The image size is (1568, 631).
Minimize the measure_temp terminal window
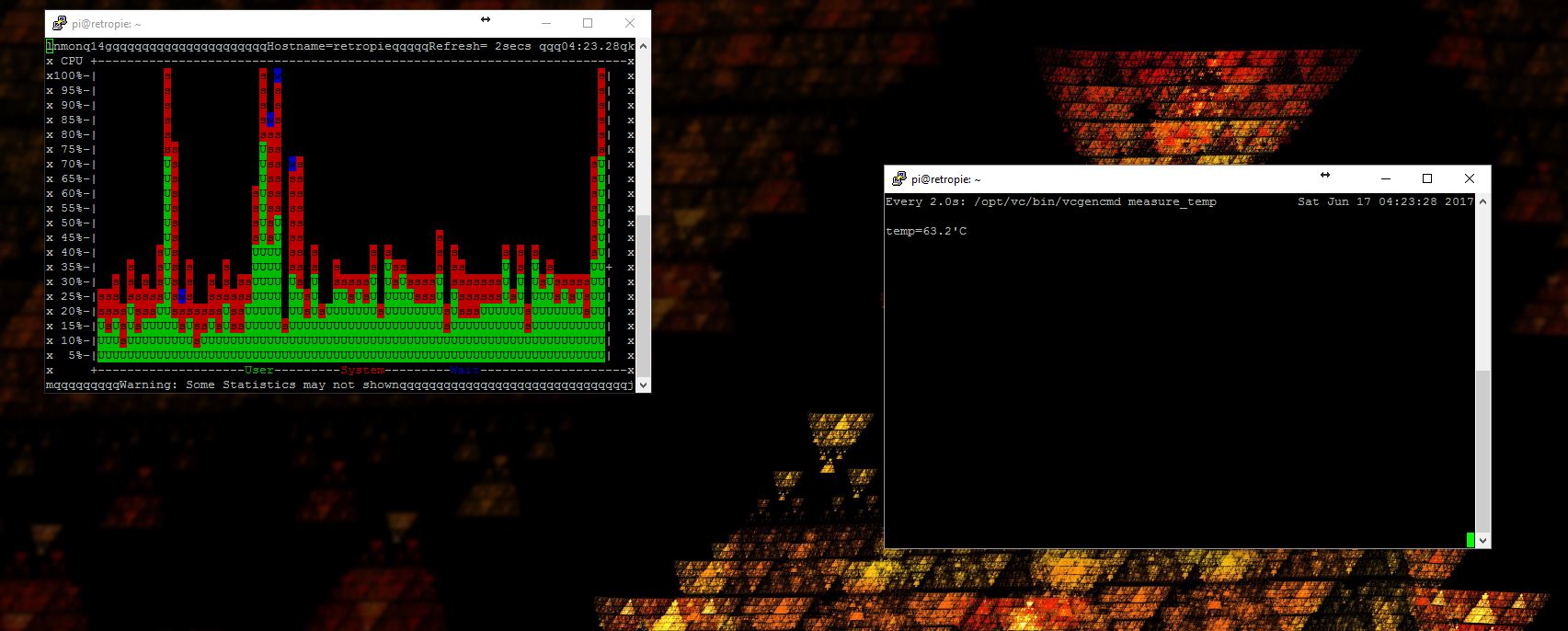[x=1385, y=179]
